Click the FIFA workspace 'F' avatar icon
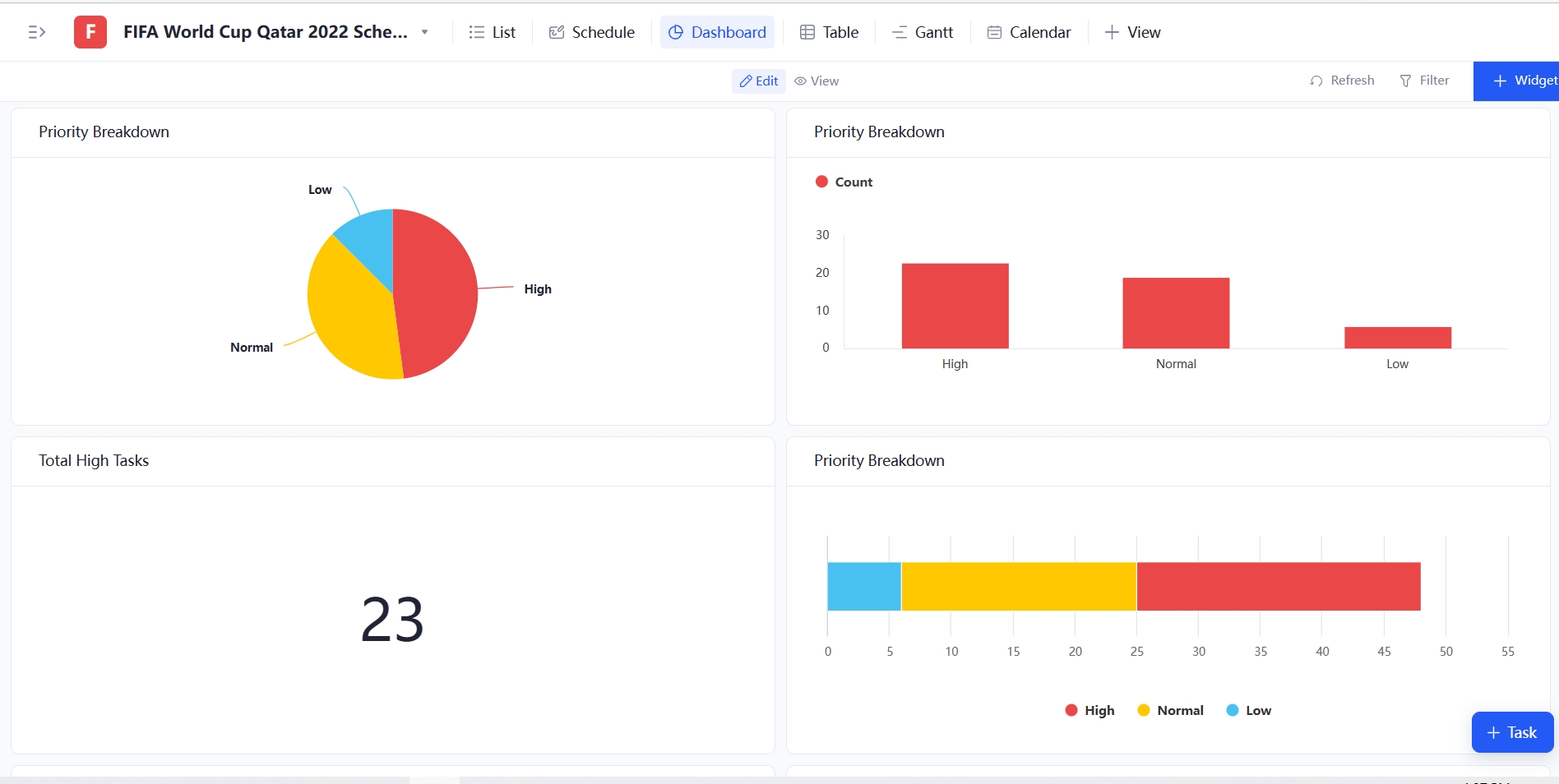Screen dimensions: 1559x784 (90, 31)
